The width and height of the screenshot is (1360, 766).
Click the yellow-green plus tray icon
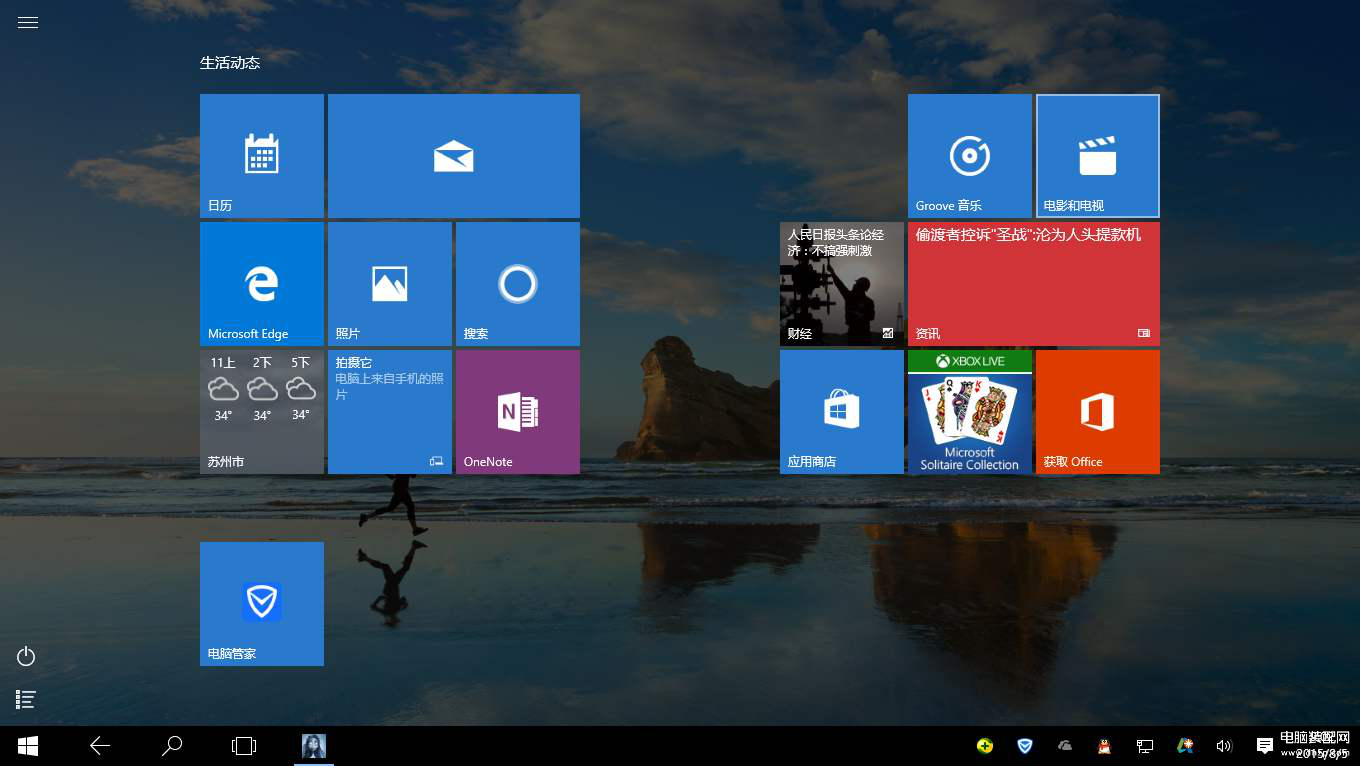[x=985, y=746]
